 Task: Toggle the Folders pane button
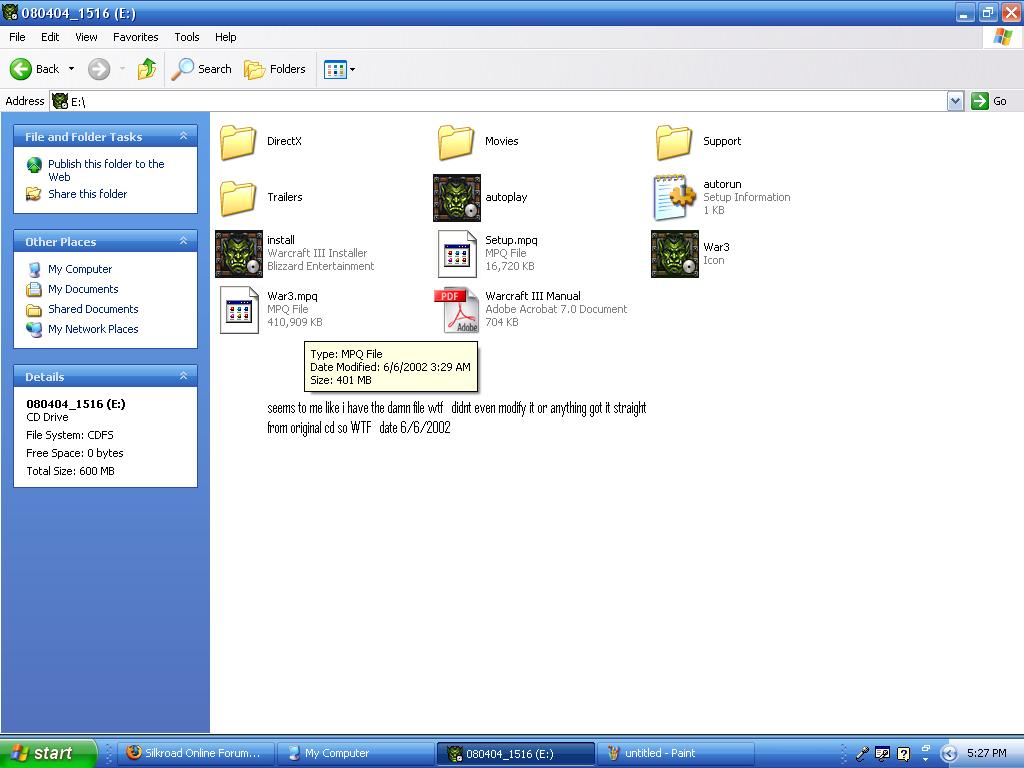275,69
